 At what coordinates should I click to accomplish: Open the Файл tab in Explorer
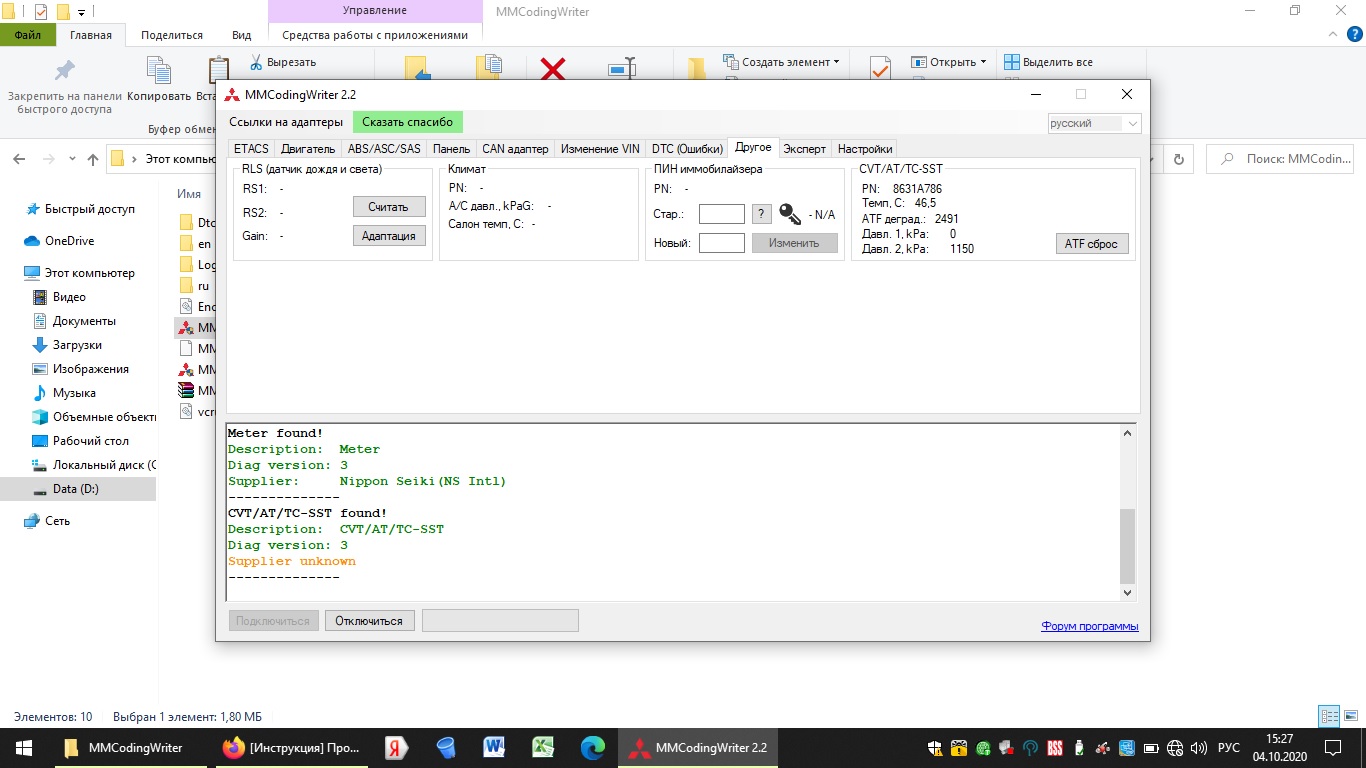pyautogui.click(x=28, y=35)
